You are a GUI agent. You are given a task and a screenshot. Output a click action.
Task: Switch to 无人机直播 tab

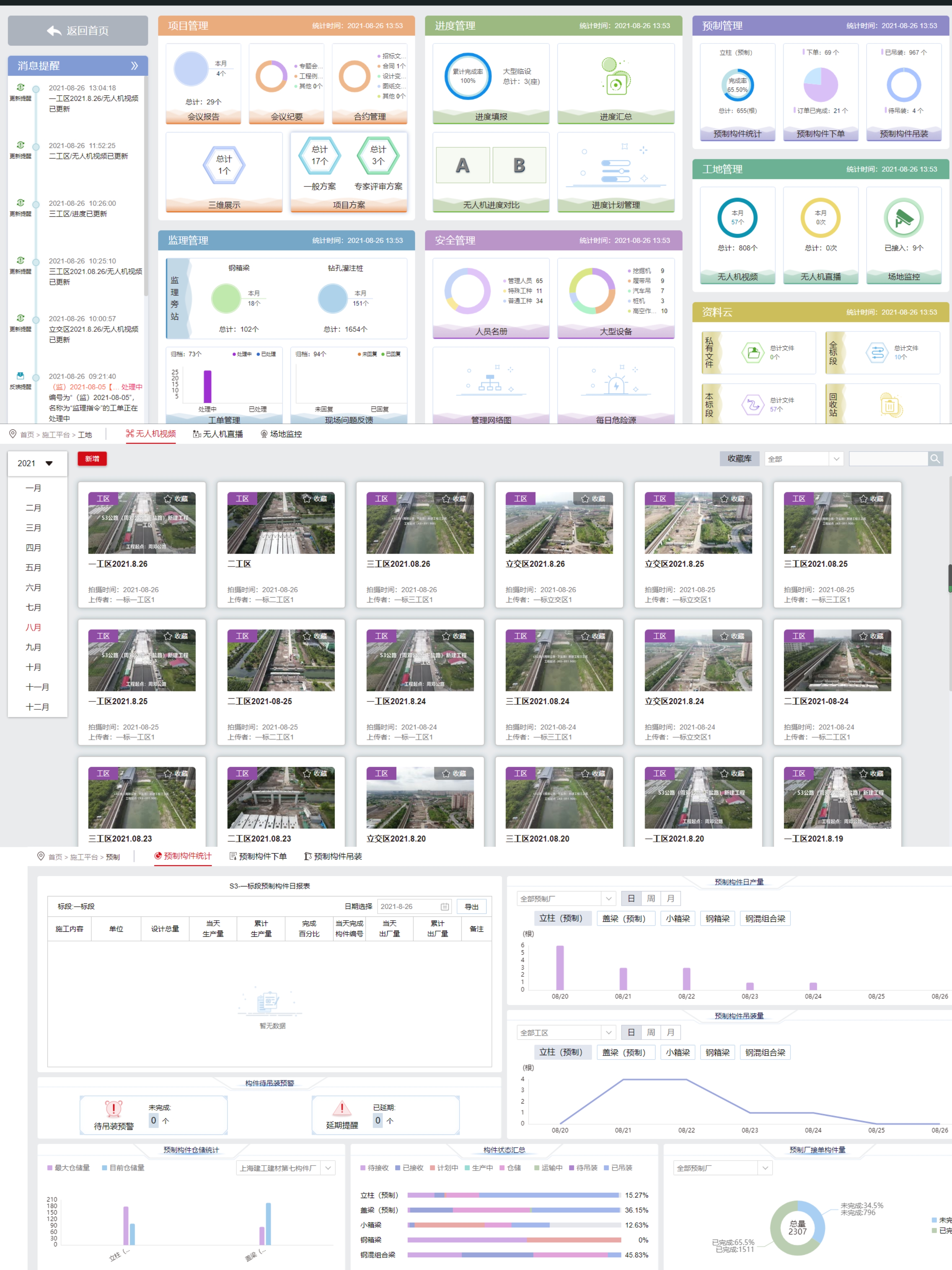(x=218, y=434)
